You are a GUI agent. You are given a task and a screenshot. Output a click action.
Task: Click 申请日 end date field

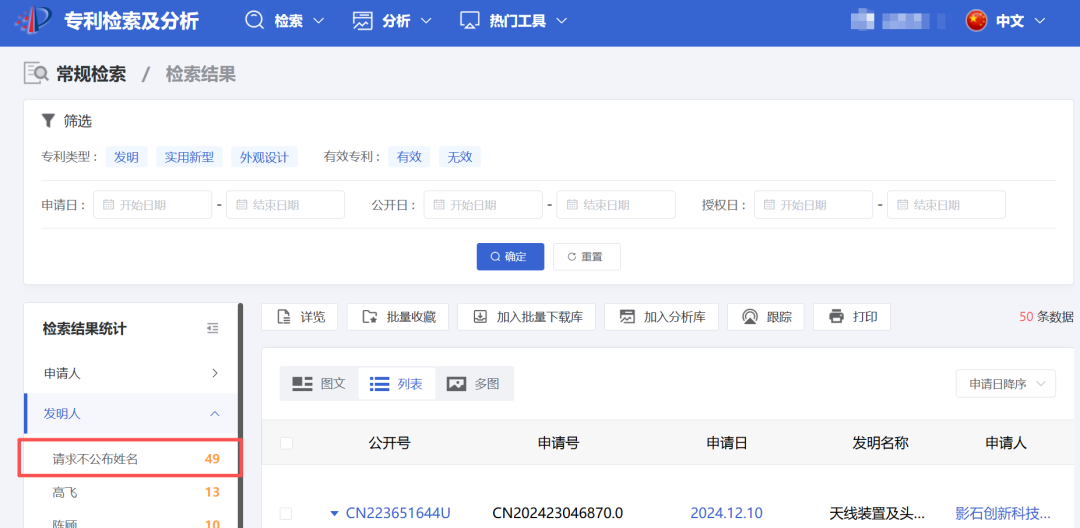[285, 204]
